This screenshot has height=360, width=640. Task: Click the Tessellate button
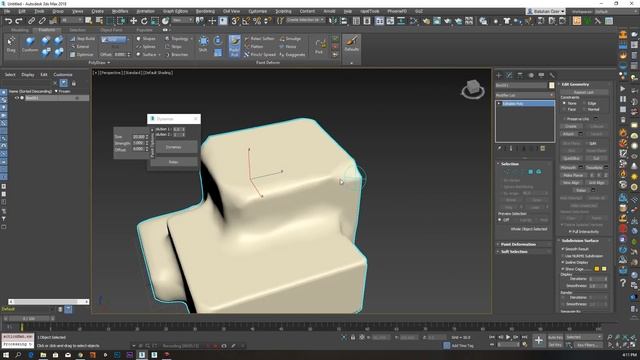(594, 167)
